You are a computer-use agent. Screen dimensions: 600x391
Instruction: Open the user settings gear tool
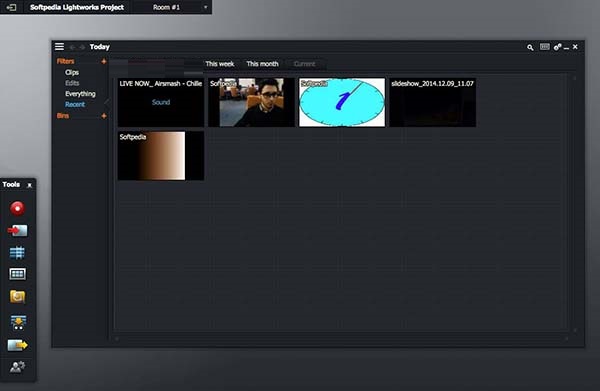pyautogui.click(x=17, y=367)
